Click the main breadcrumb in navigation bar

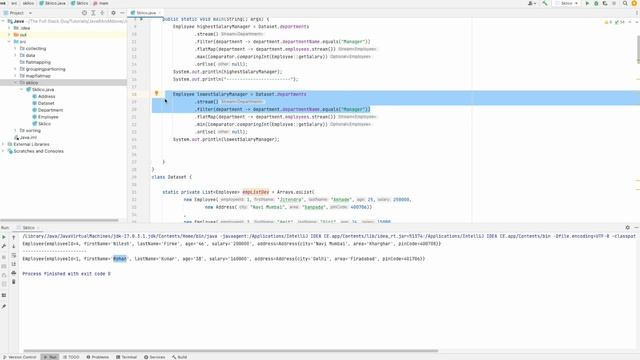point(101,3)
